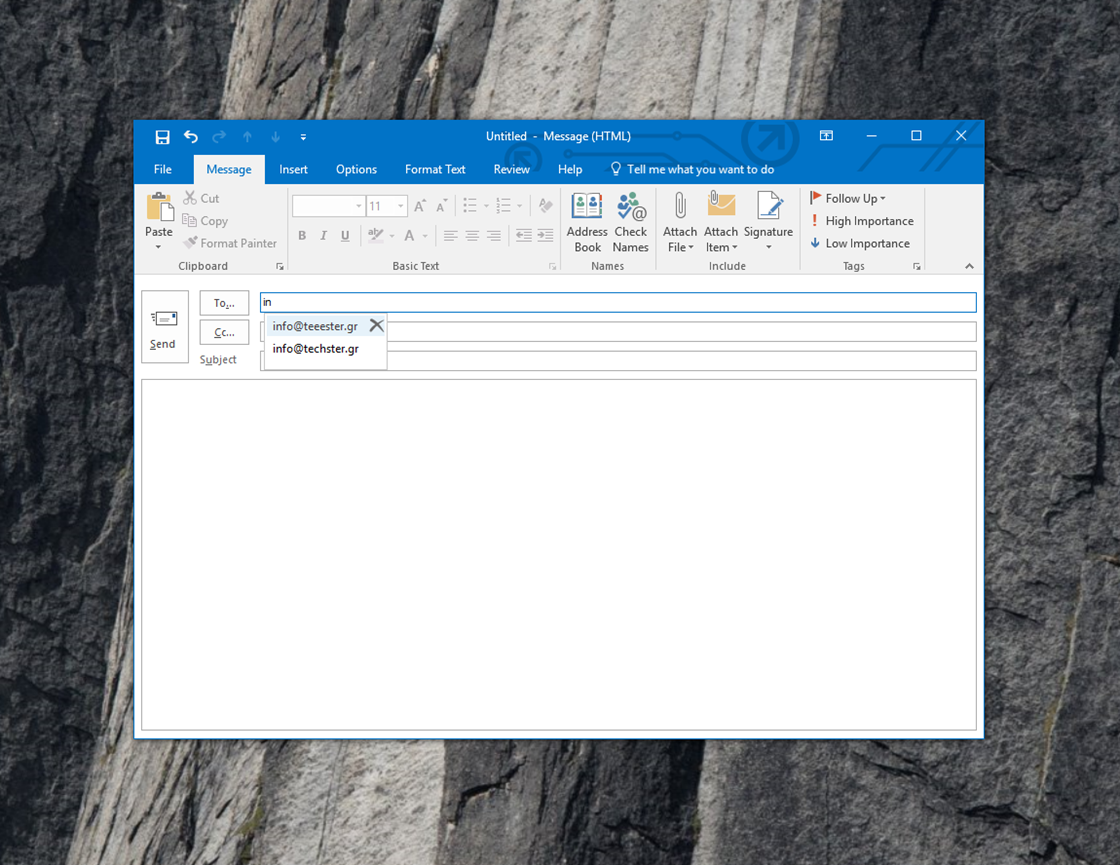Viewport: 1120px width, 865px height.
Task: Mark message as Low Importance
Action: pyautogui.click(x=861, y=243)
